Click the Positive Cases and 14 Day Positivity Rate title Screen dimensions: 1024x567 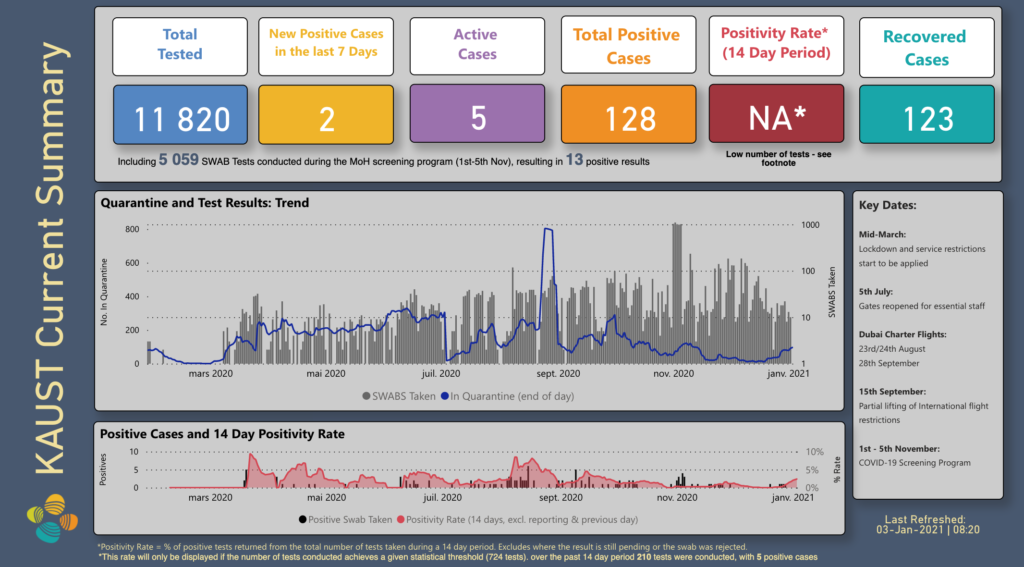[x=222, y=434]
